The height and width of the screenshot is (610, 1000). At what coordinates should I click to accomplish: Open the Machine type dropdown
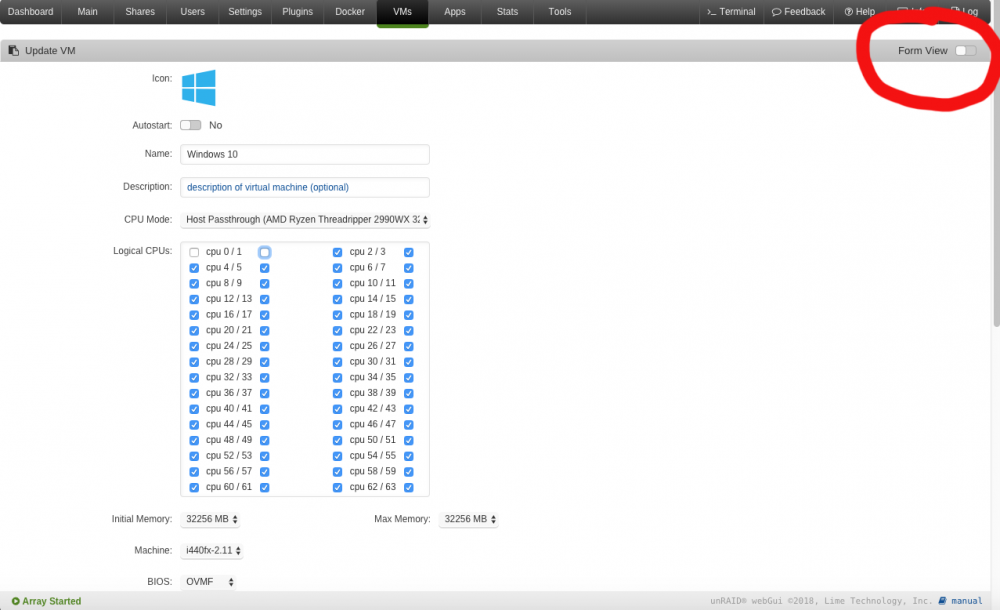pos(212,551)
